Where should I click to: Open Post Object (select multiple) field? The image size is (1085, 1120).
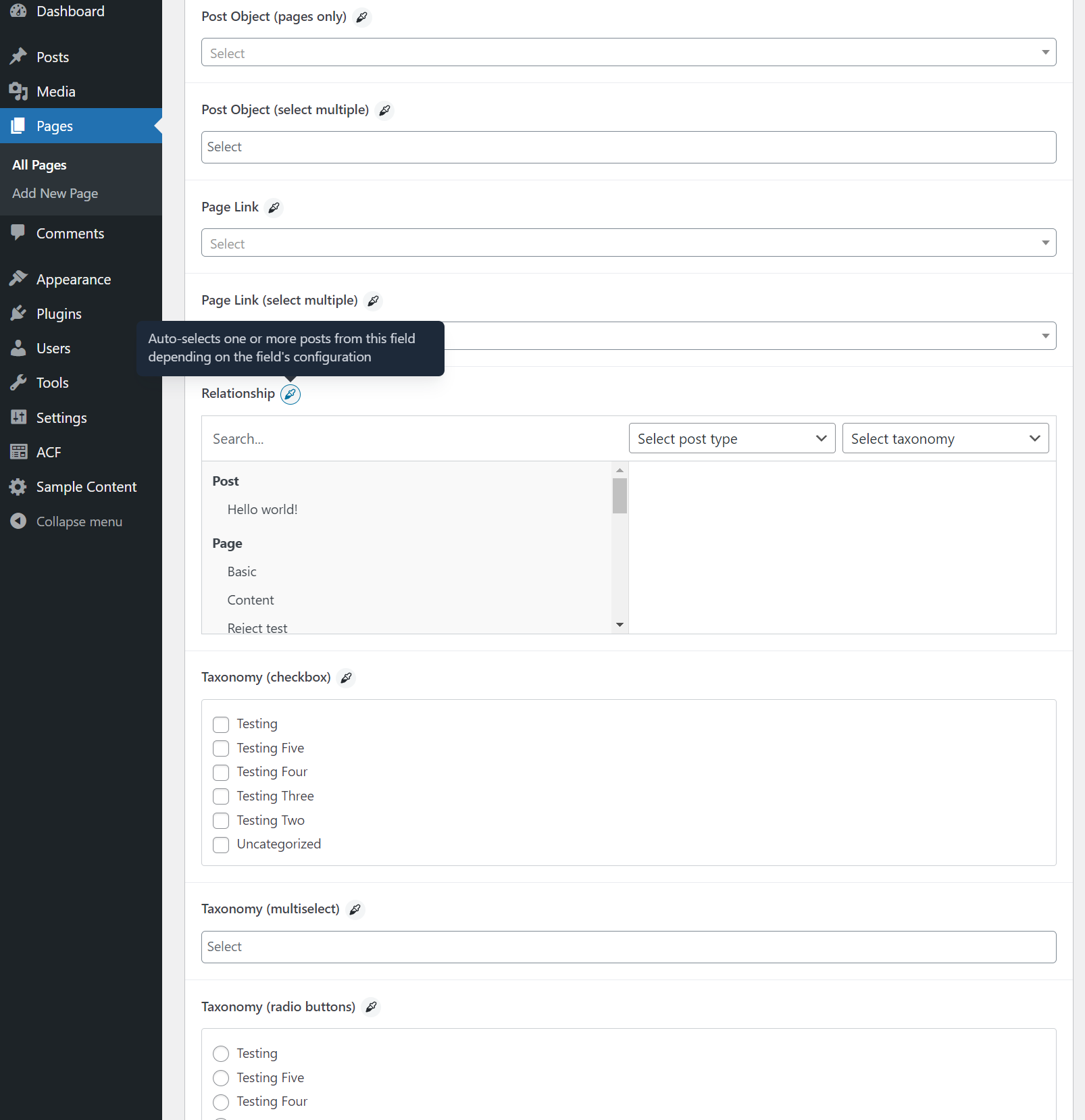tap(628, 147)
